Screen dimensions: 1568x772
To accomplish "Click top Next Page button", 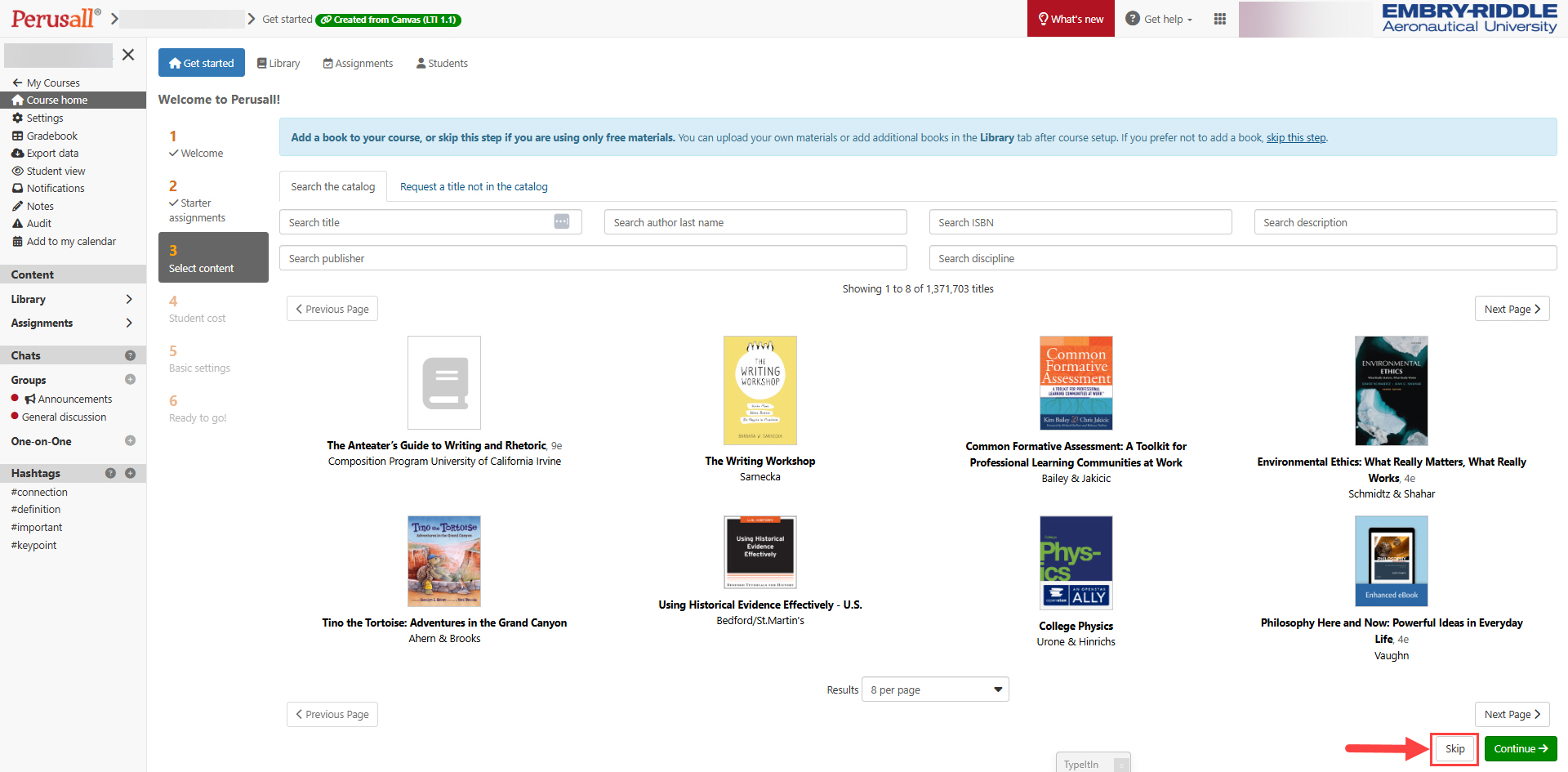I will (x=1512, y=309).
